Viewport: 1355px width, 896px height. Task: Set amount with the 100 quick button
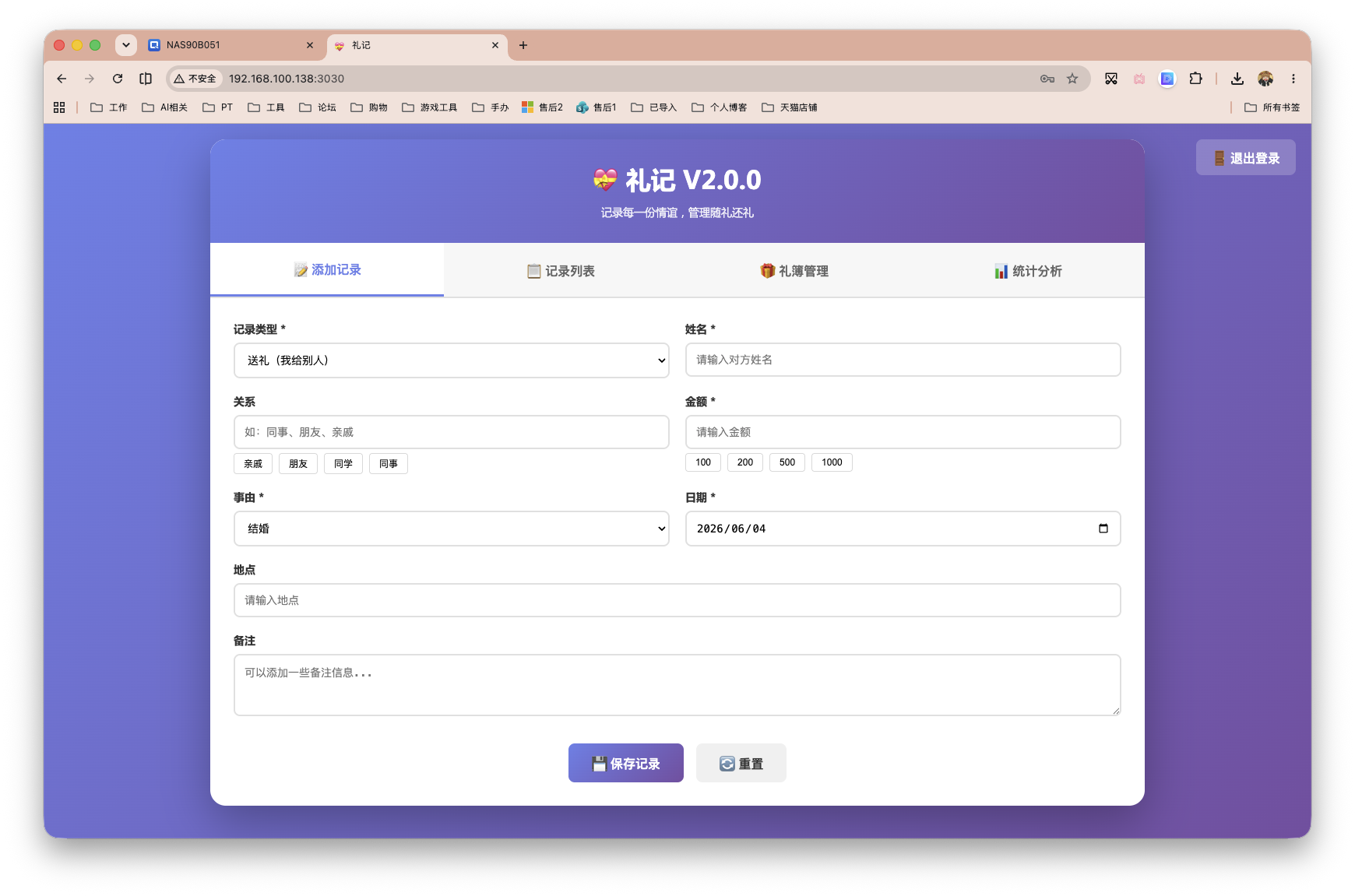[703, 462]
